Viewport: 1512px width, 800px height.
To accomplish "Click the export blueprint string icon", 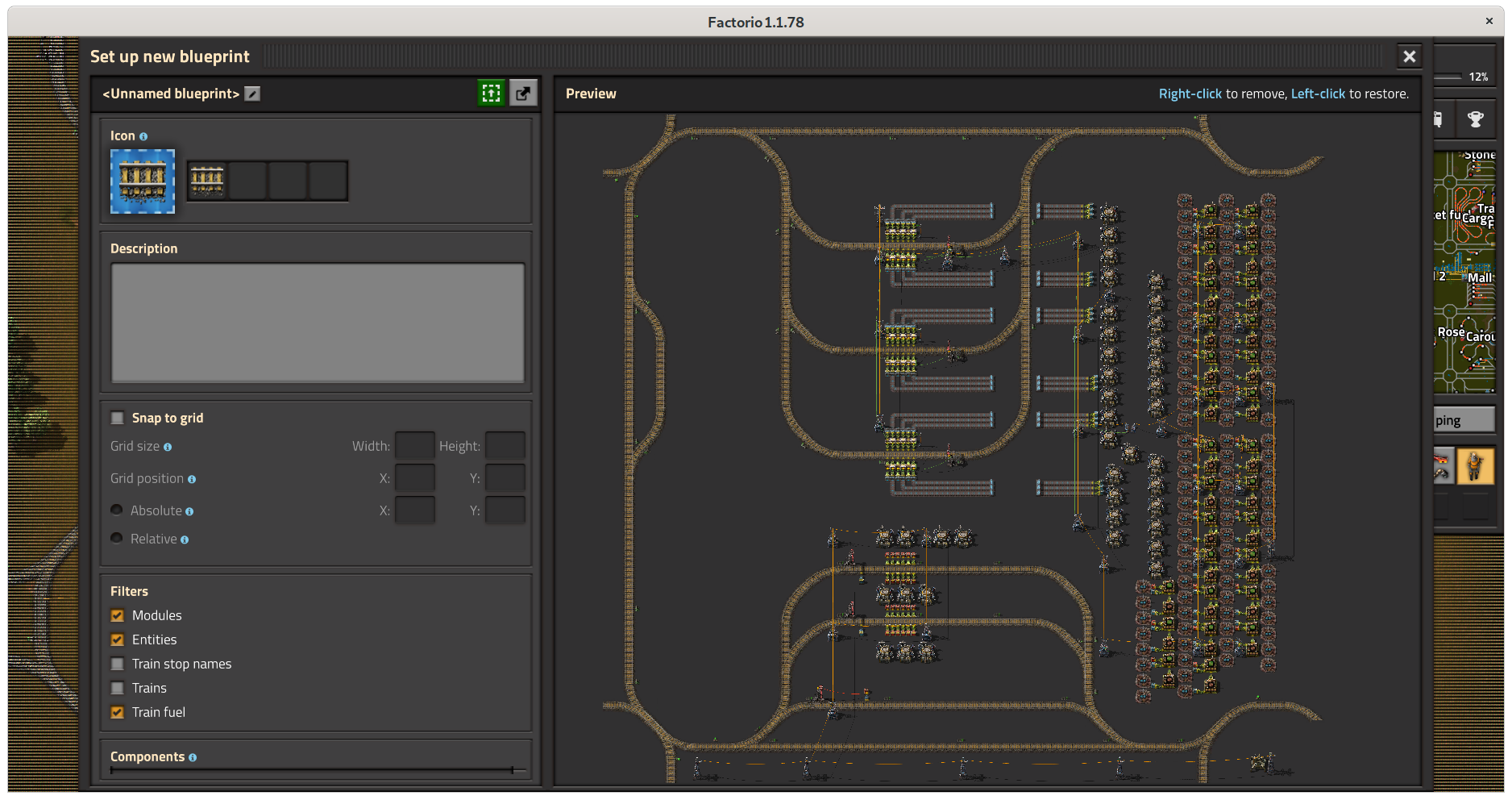I will 523,94.
